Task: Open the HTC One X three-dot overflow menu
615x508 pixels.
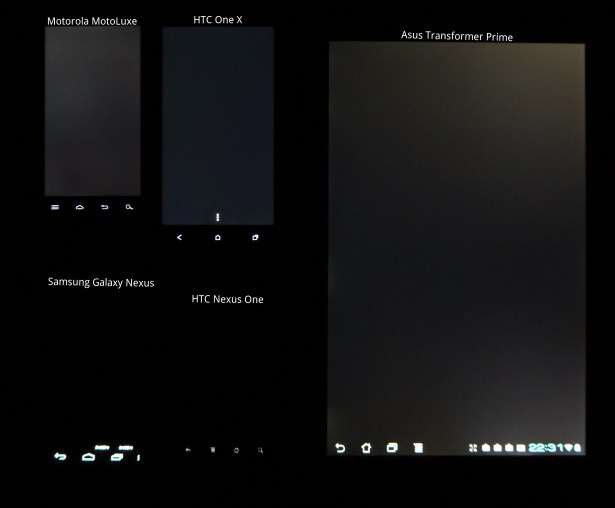Action: (218, 217)
